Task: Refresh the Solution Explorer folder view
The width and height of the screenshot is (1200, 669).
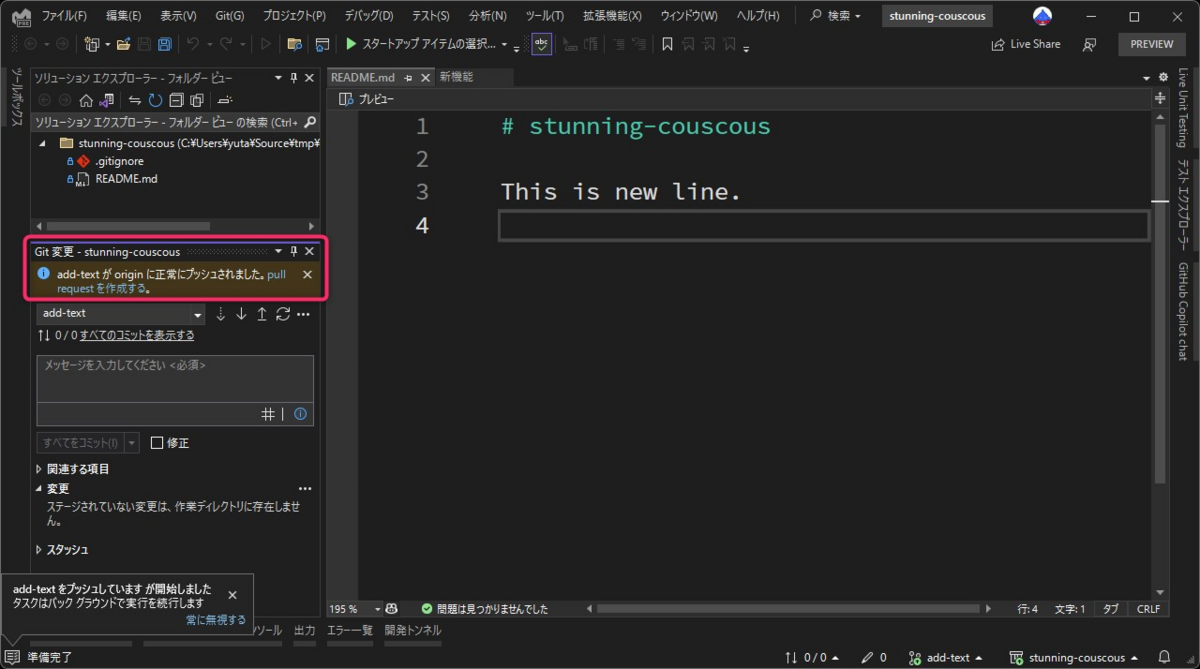Action: pyautogui.click(x=155, y=100)
